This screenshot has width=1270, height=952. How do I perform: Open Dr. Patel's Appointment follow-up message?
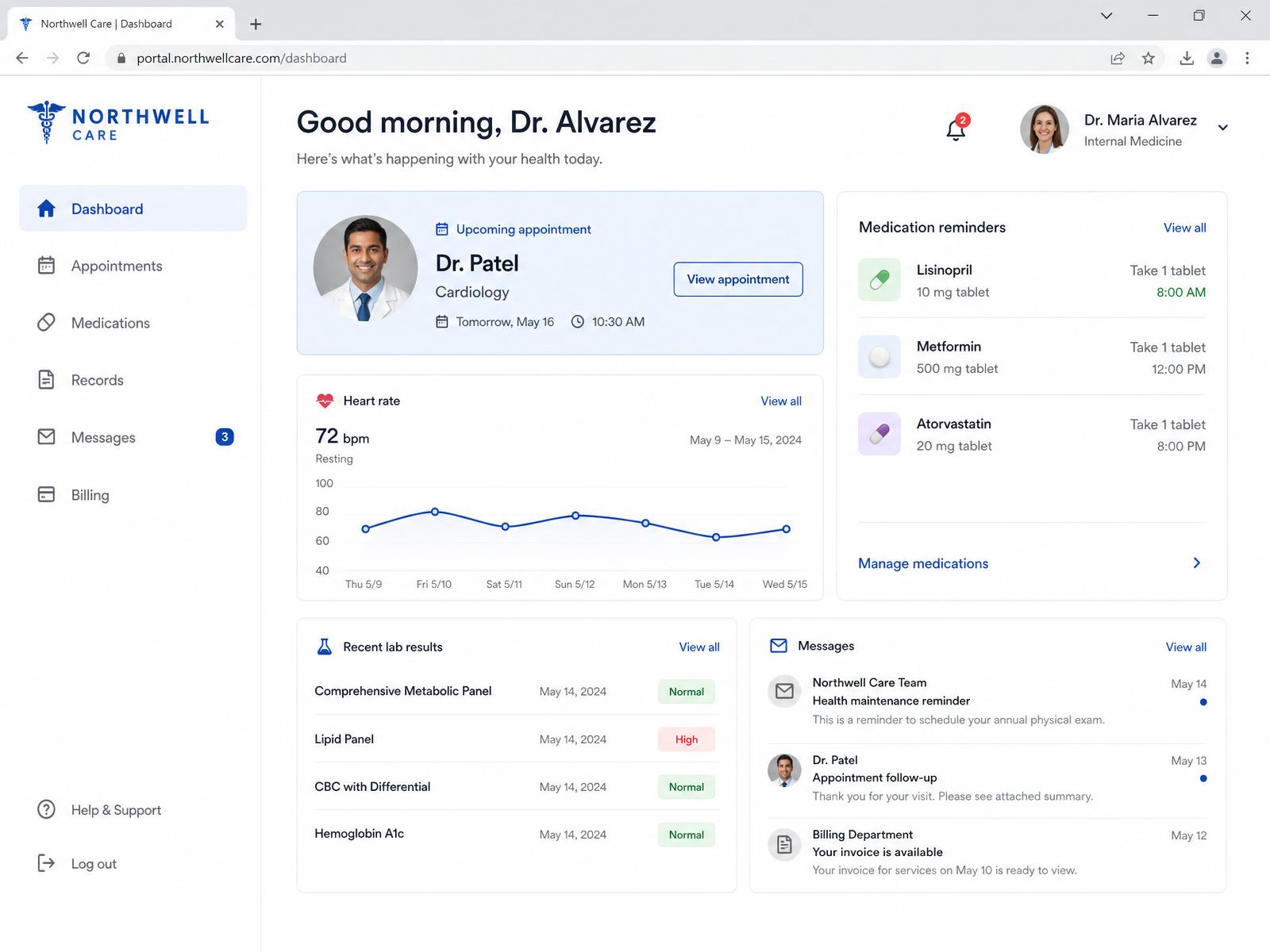click(x=987, y=778)
